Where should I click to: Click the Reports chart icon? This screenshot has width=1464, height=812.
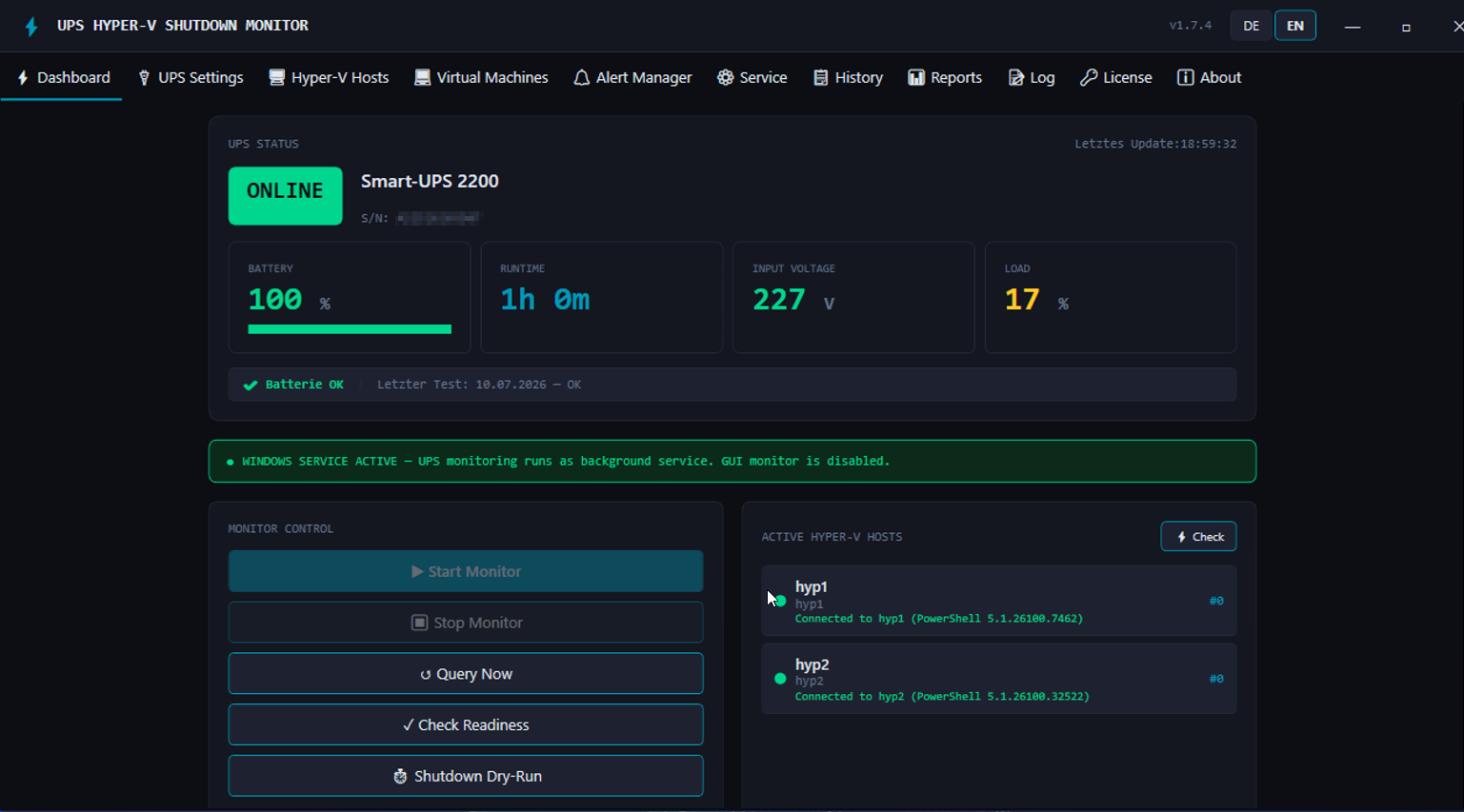pyautogui.click(x=915, y=78)
